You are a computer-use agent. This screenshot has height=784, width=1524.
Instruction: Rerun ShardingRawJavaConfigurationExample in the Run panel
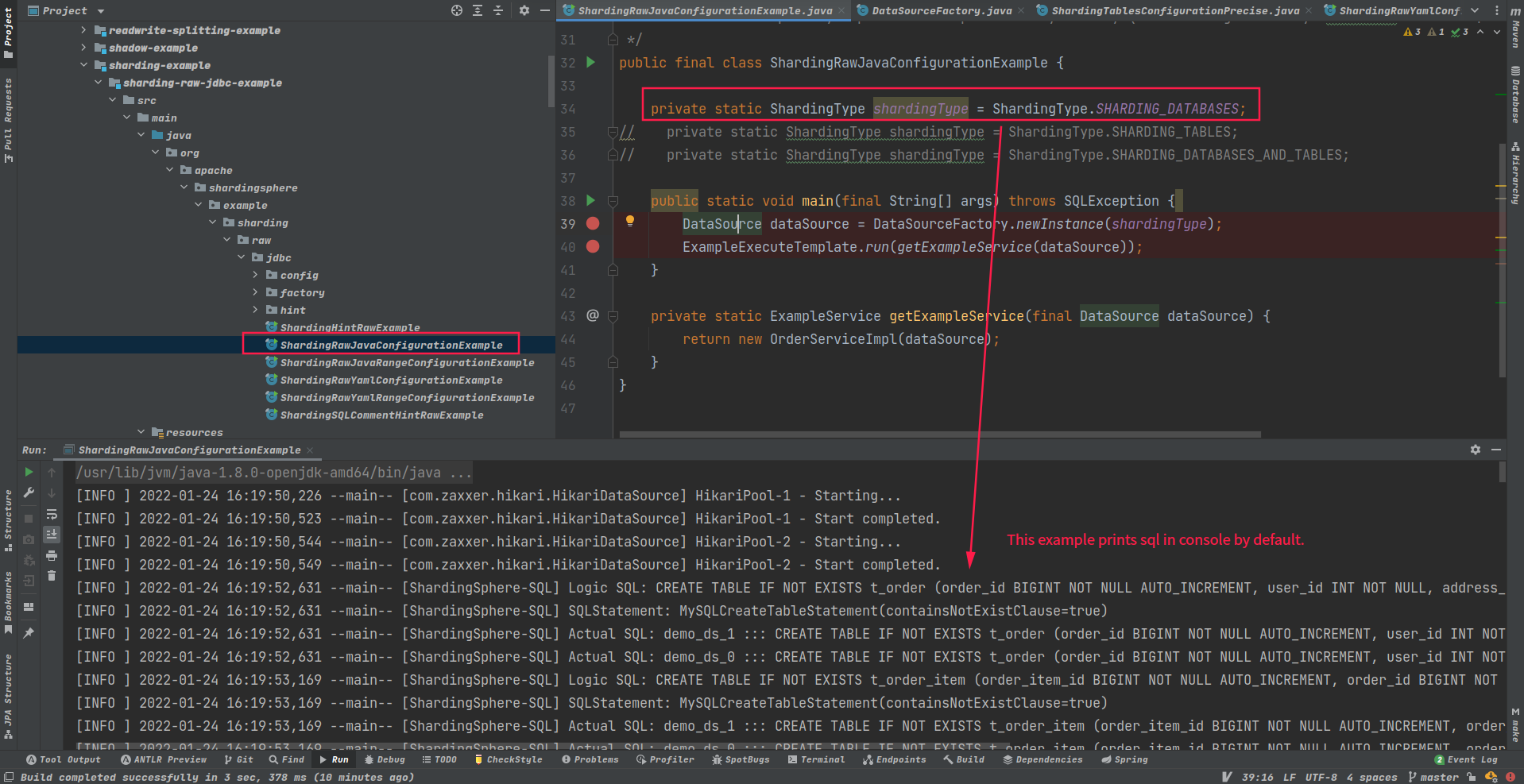pos(29,471)
